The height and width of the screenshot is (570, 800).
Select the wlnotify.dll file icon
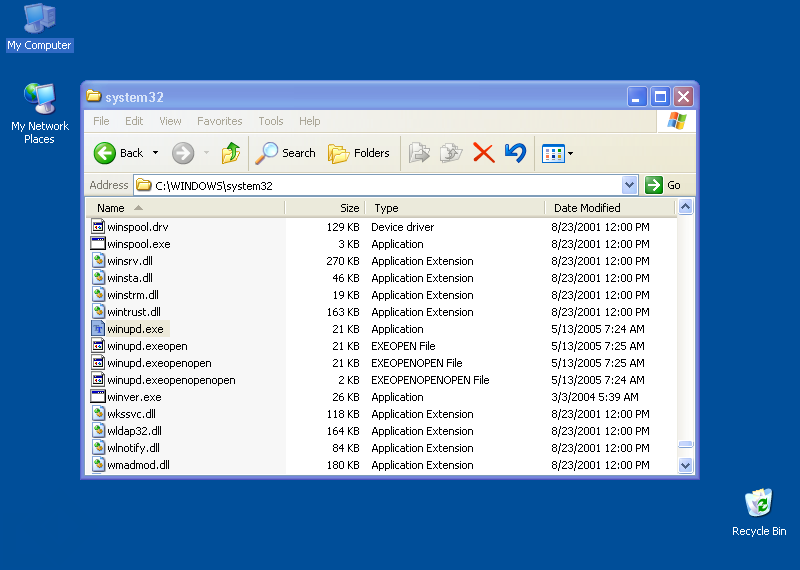pos(98,448)
